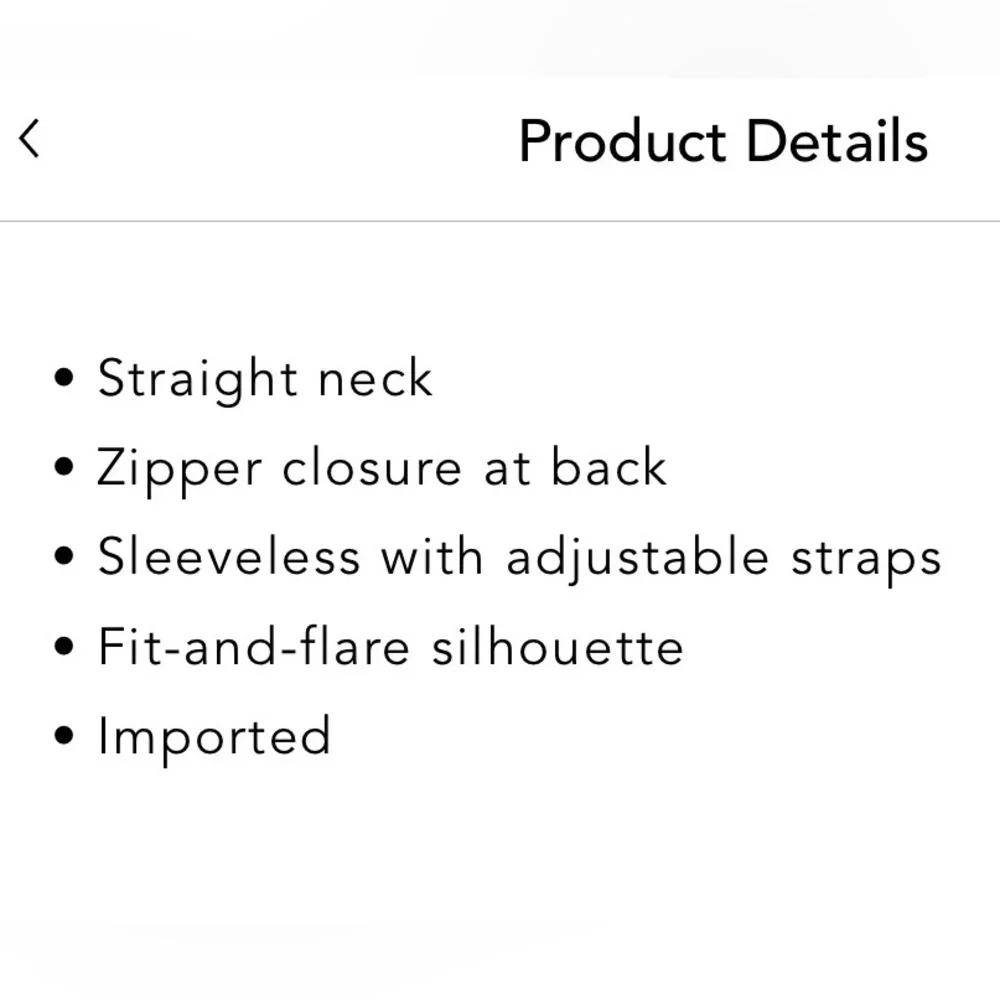Go back using the header chevron arrow
This screenshot has height=1000, width=1000.
click(29, 138)
